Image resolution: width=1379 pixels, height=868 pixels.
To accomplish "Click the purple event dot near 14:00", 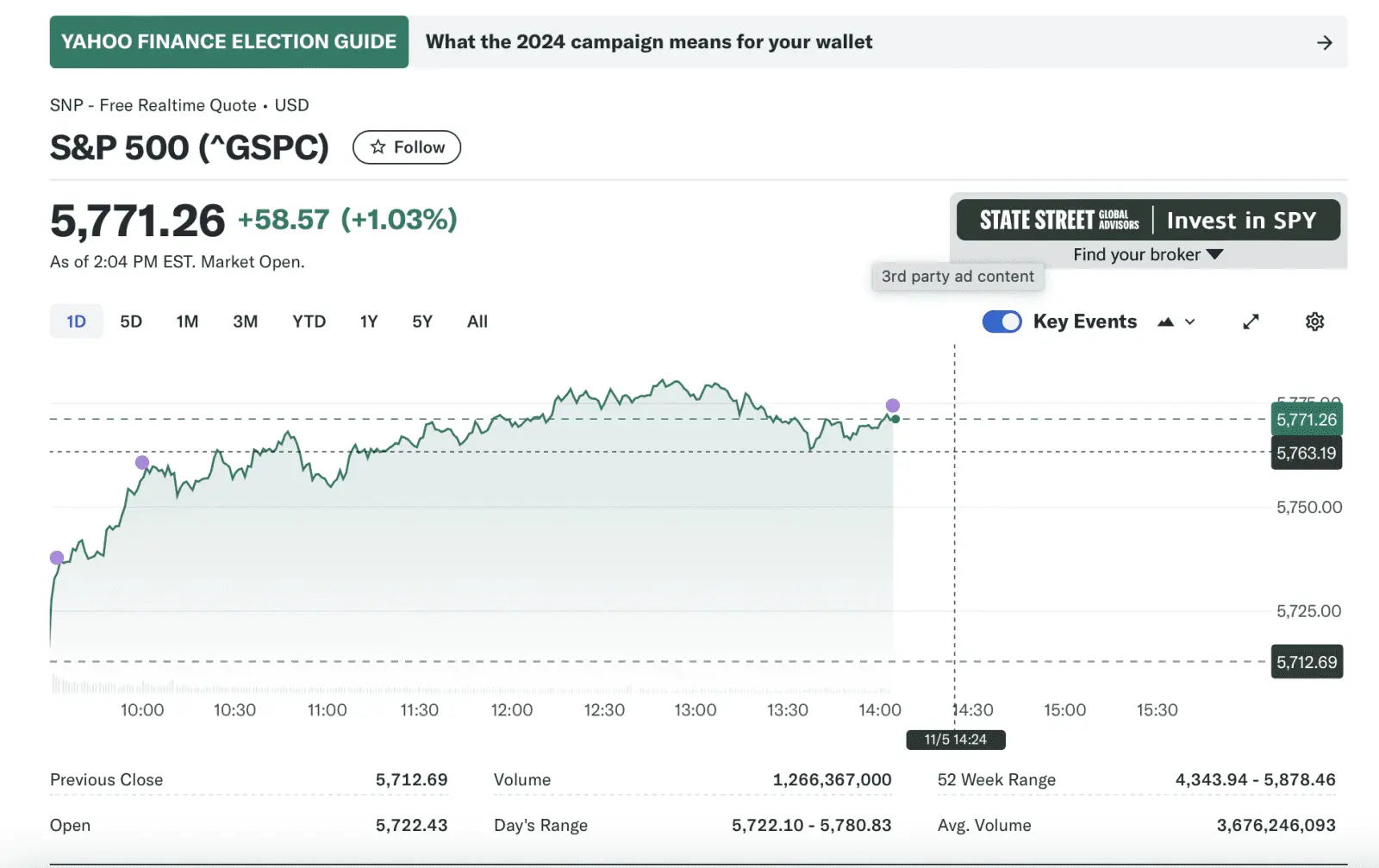I will click(893, 405).
